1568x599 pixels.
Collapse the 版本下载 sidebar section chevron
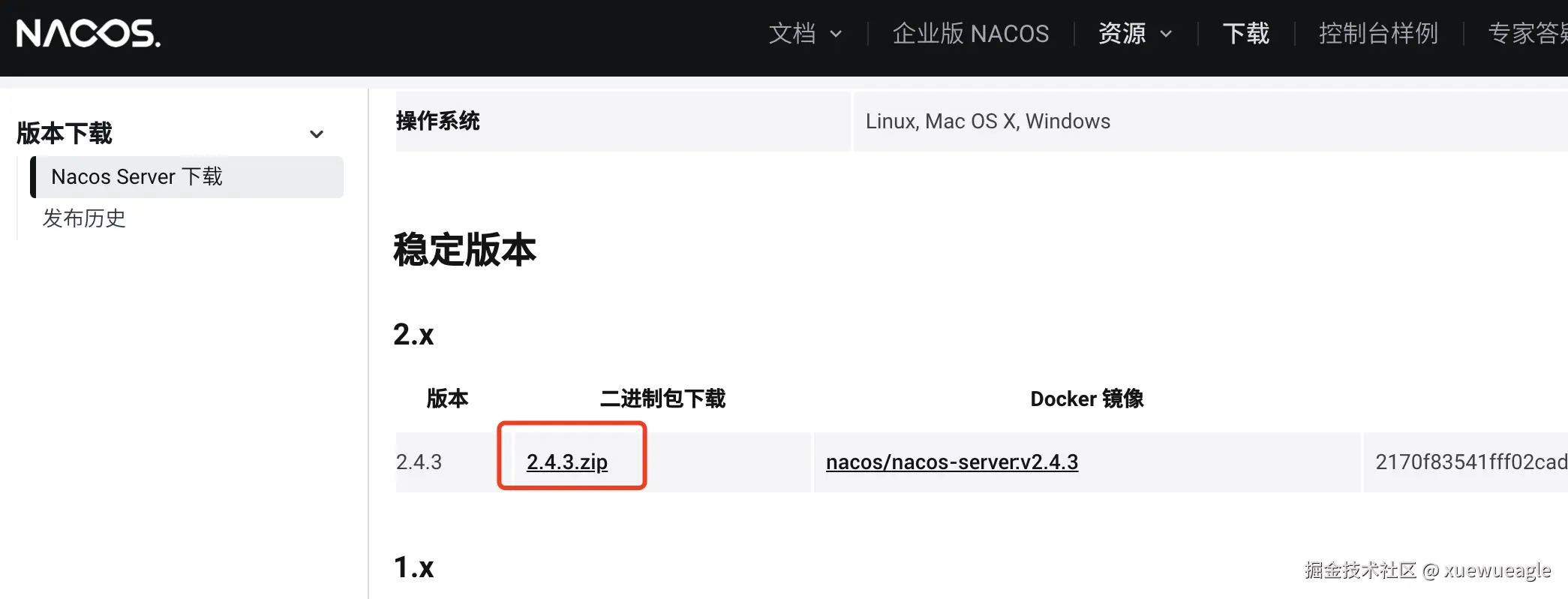click(317, 134)
